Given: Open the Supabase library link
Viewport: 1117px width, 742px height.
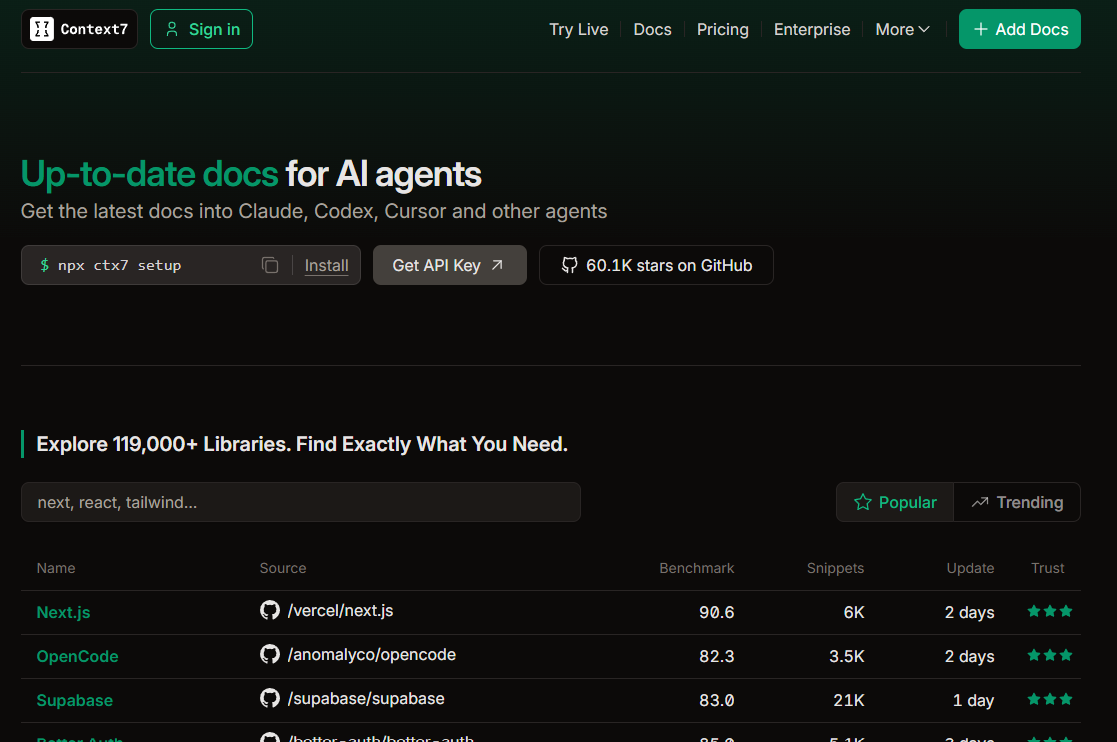Looking at the screenshot, I should (74, 701).
